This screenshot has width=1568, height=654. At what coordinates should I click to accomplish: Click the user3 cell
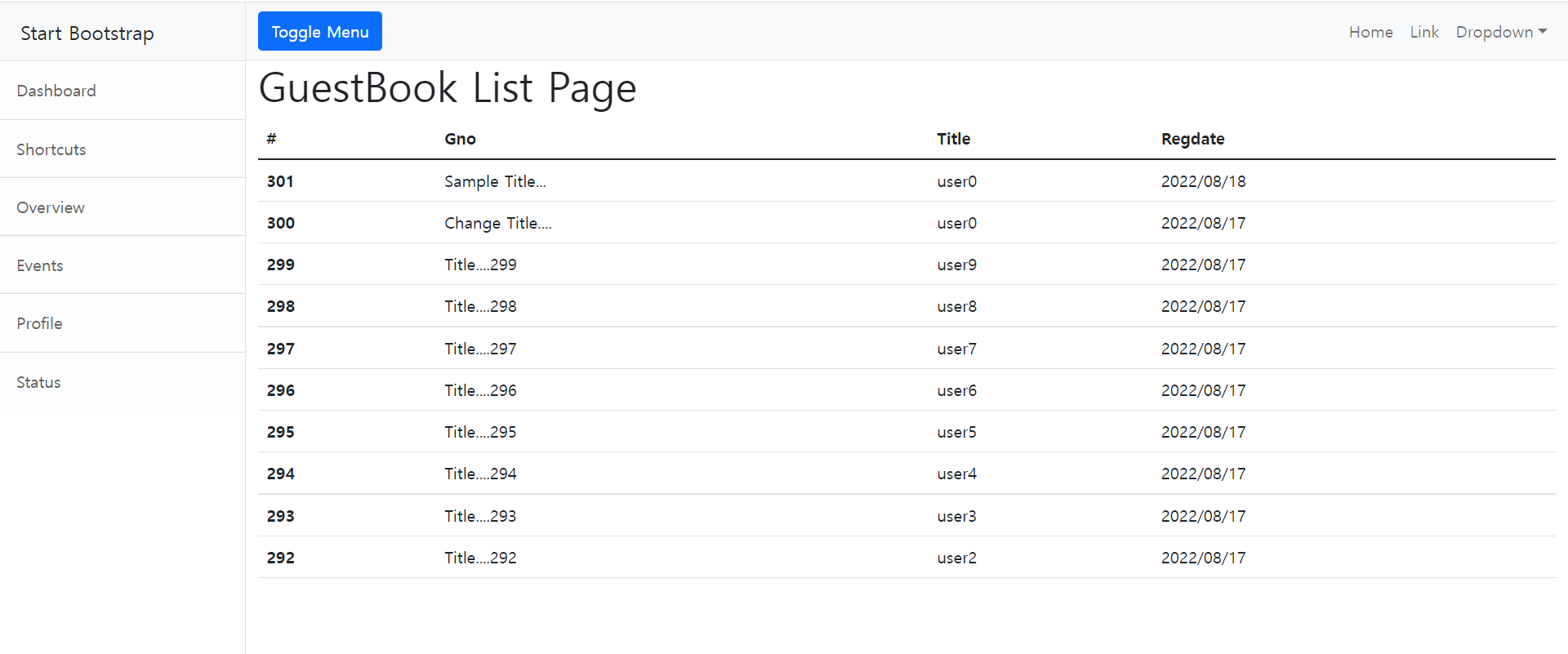point(956,516)
